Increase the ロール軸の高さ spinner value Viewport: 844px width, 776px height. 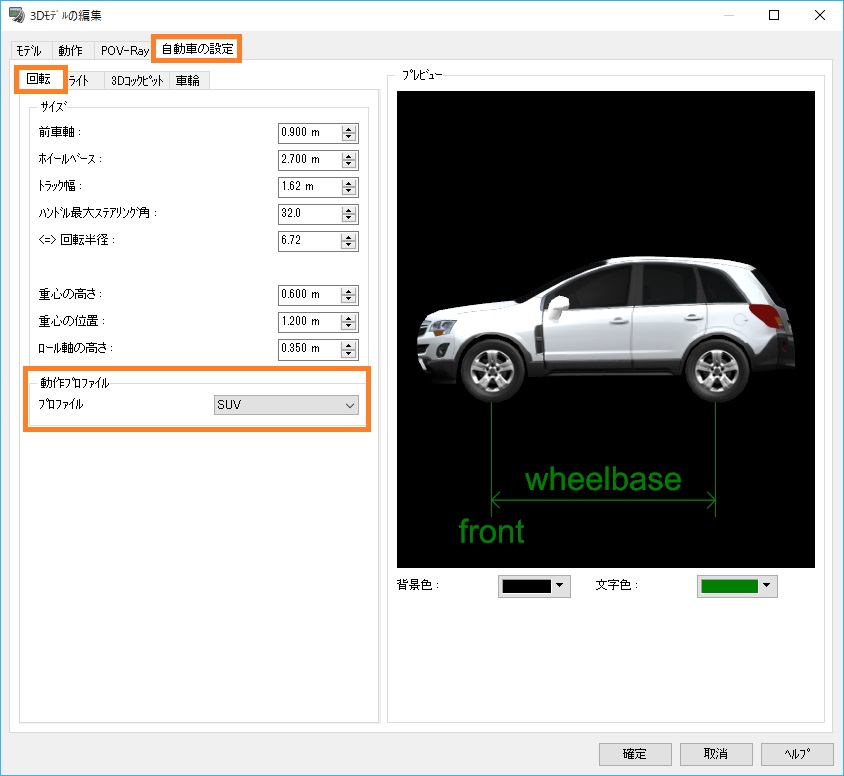tap(349, 345)
